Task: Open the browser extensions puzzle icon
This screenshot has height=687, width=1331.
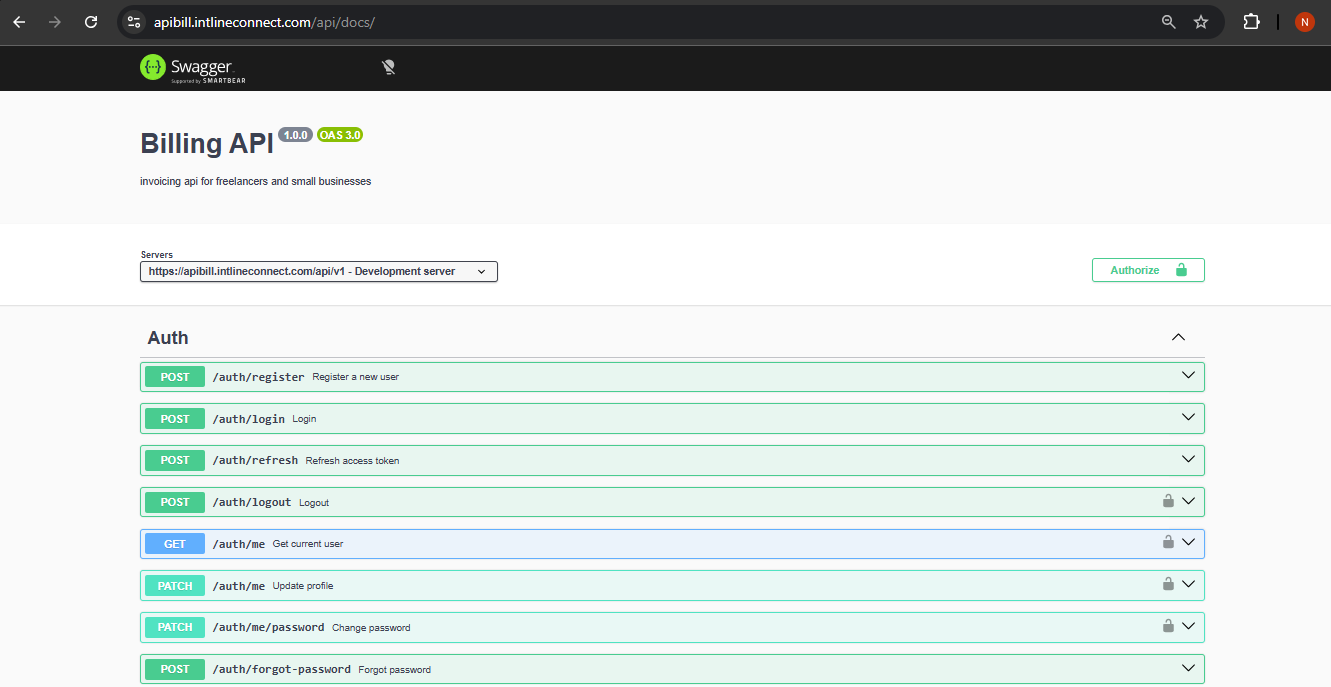Action: tap(1251, 22)
